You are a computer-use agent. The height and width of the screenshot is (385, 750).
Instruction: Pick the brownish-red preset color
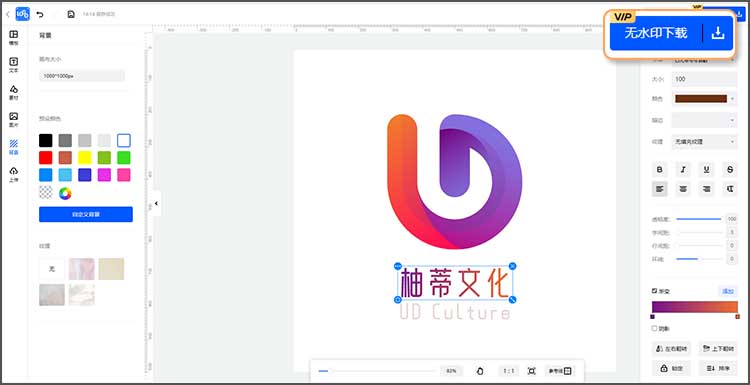pyautogui.click(x=65, y=158)
